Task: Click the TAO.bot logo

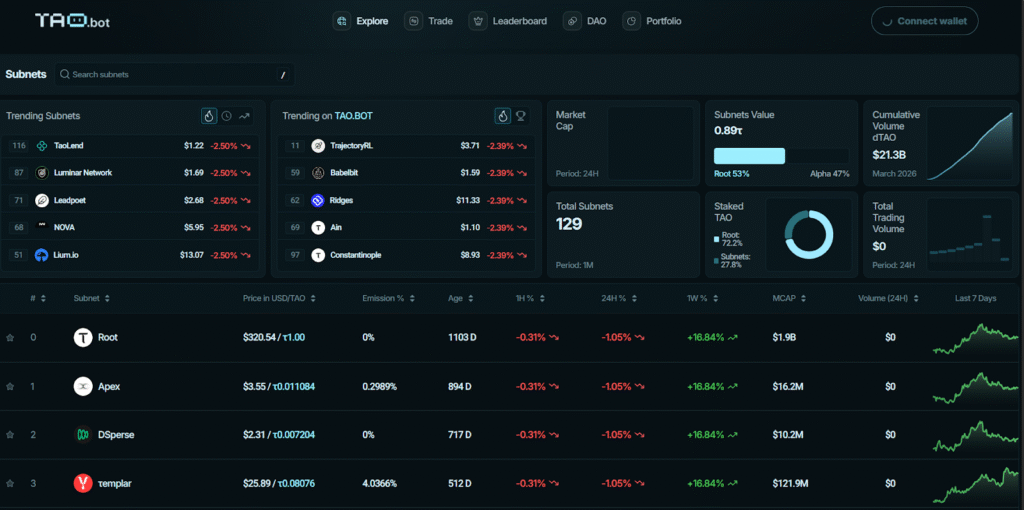Action: pyautogui.click(x=74, y=20)
